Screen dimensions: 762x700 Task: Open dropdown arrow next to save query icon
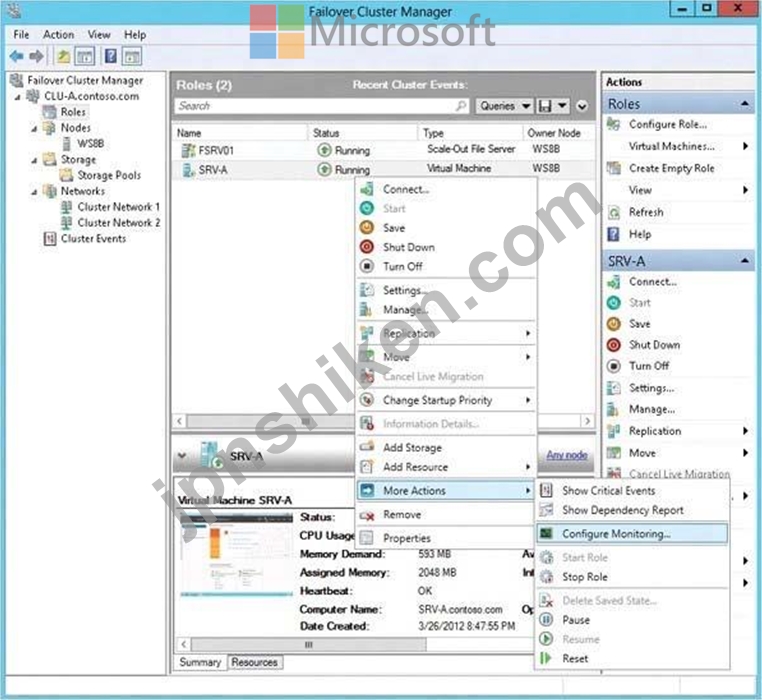tap(562, 105)
